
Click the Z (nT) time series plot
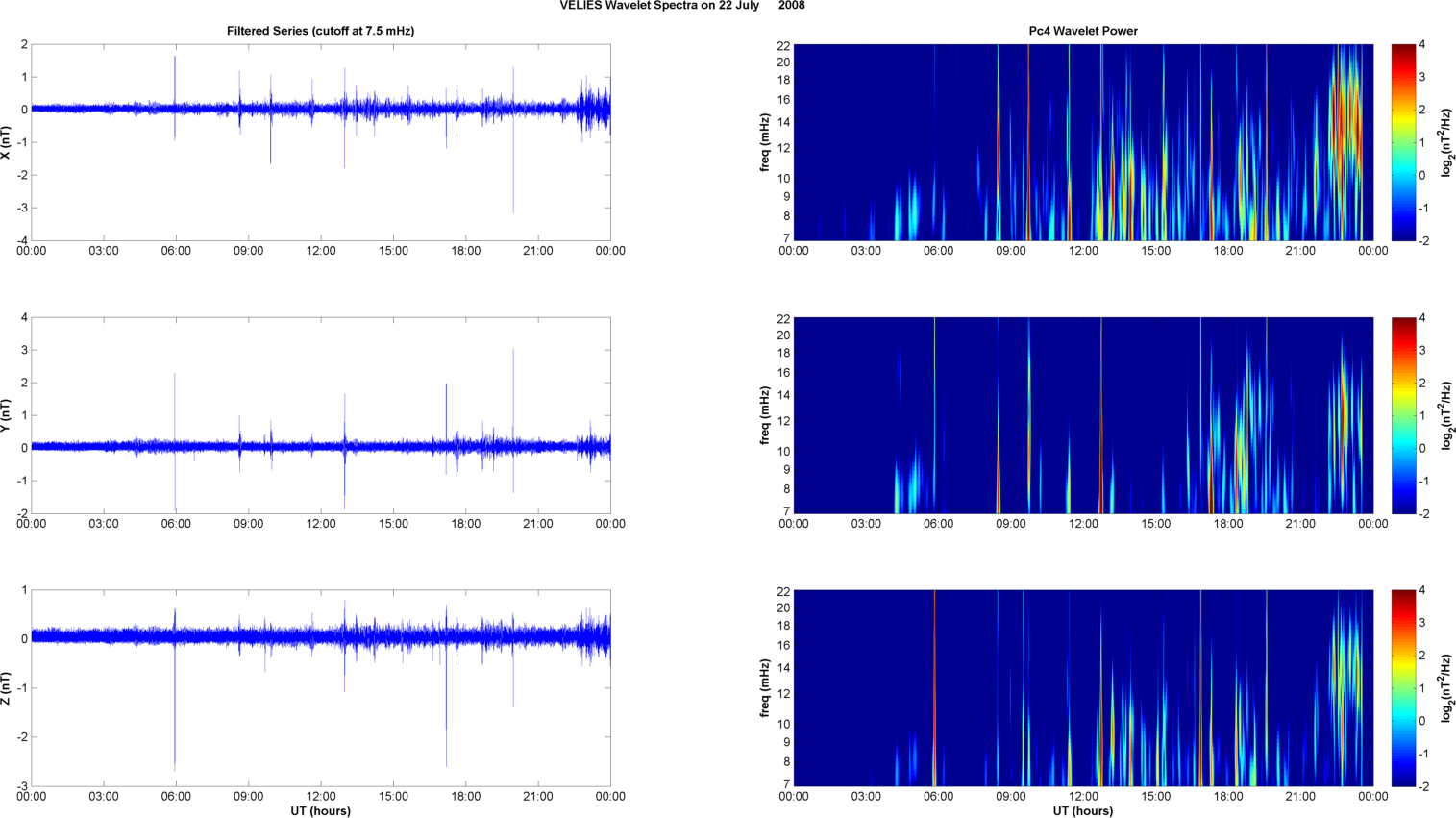(x=320, y=688)
